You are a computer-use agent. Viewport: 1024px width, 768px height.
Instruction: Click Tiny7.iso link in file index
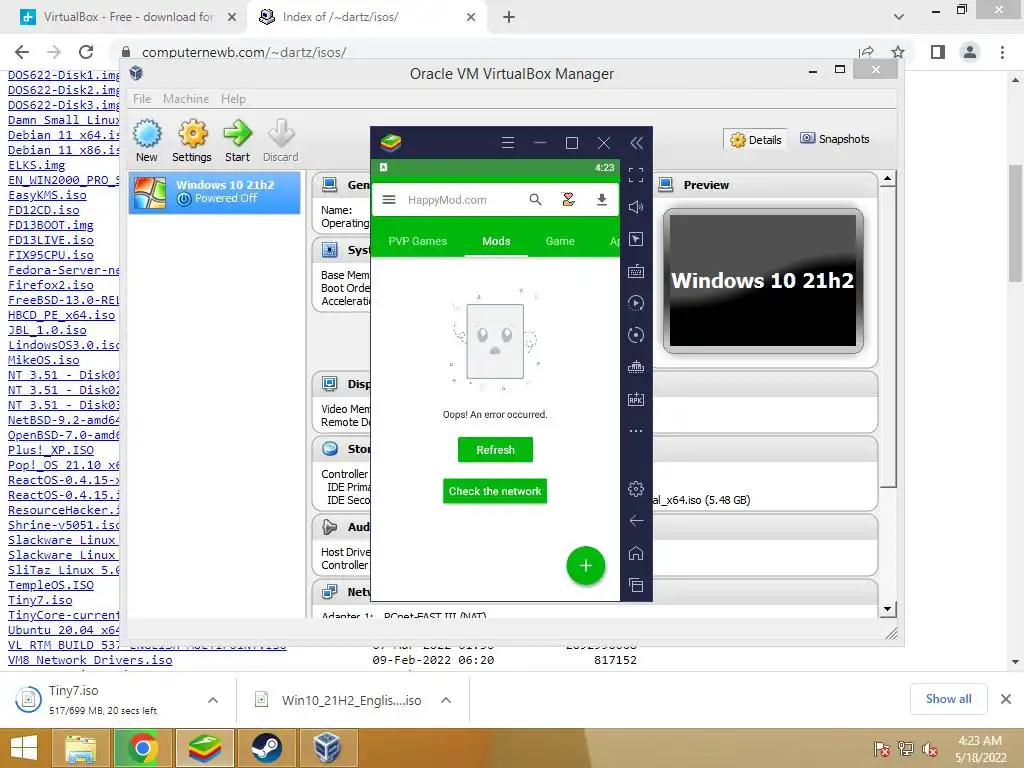point(40,600)
